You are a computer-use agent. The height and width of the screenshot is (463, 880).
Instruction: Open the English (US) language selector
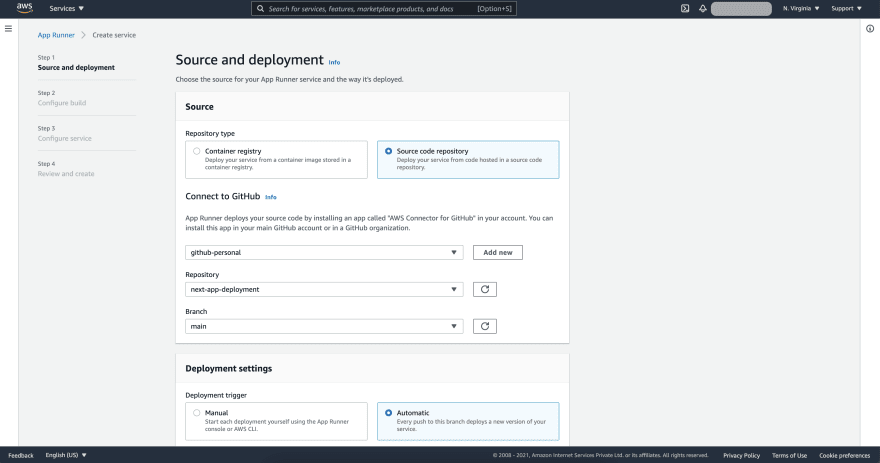[x=66, y=455]
